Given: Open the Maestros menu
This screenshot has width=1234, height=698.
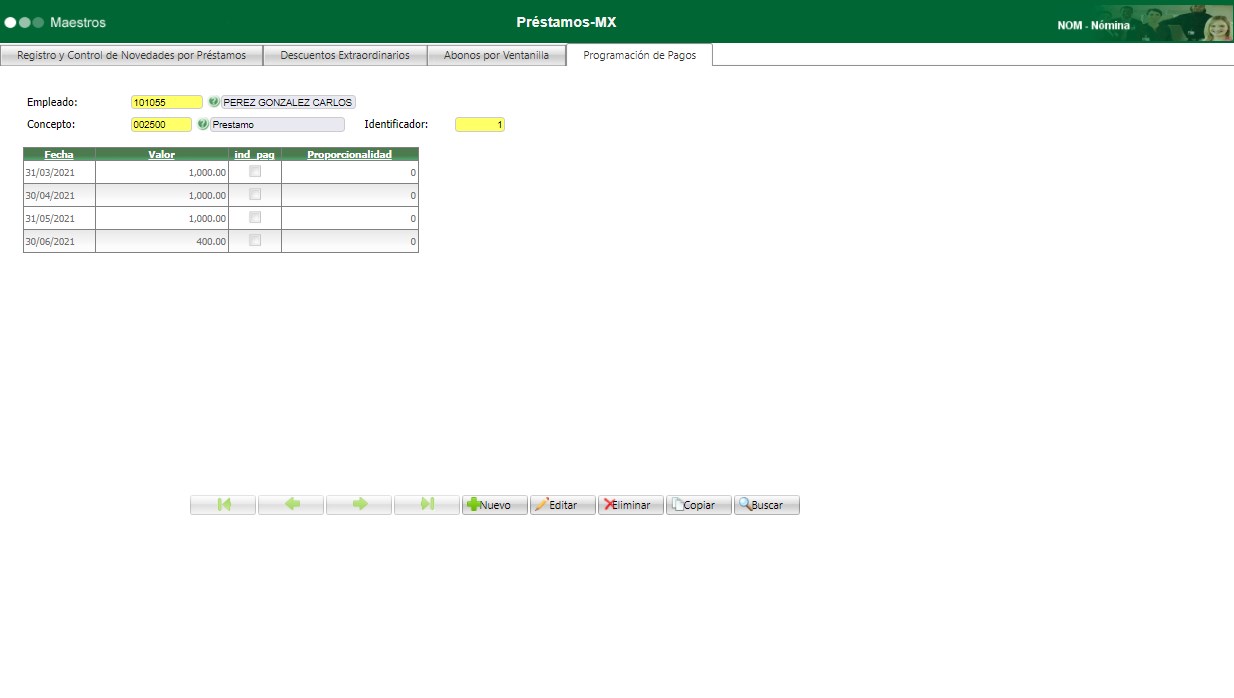Looking at the screenshot, I should (x=77, y=22).
